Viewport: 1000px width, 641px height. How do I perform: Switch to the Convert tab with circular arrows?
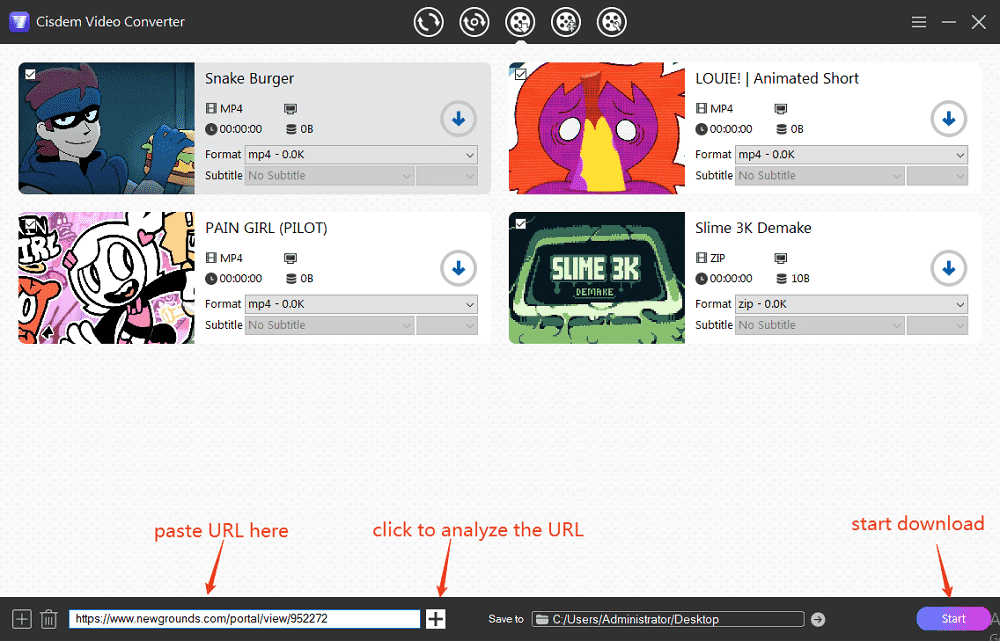[428, 22]
